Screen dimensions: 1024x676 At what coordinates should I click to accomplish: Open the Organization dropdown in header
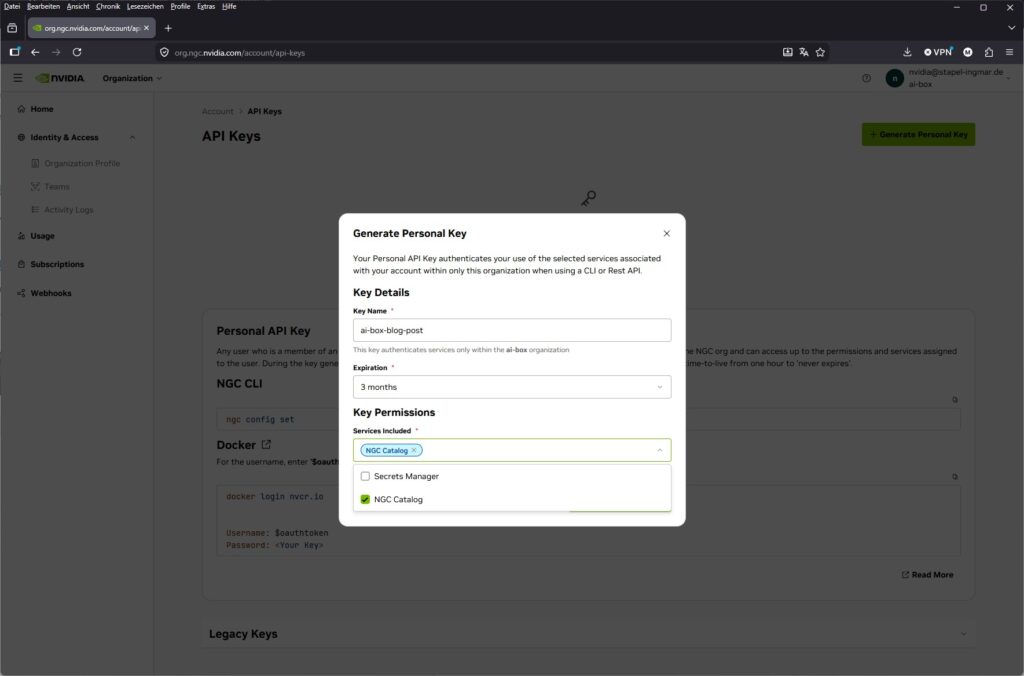[132, 78]
